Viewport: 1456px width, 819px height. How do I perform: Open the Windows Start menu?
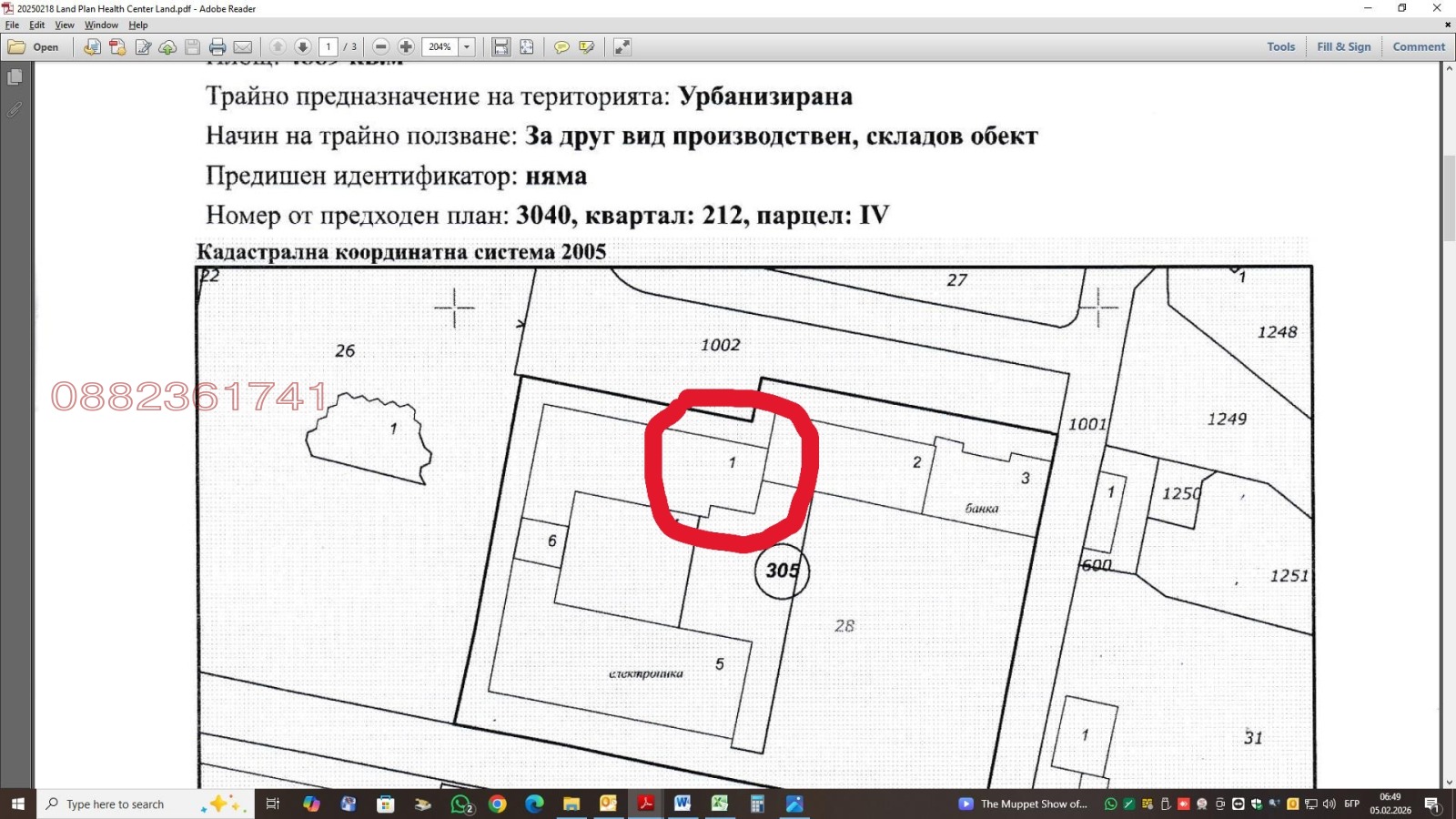point(18,804)
